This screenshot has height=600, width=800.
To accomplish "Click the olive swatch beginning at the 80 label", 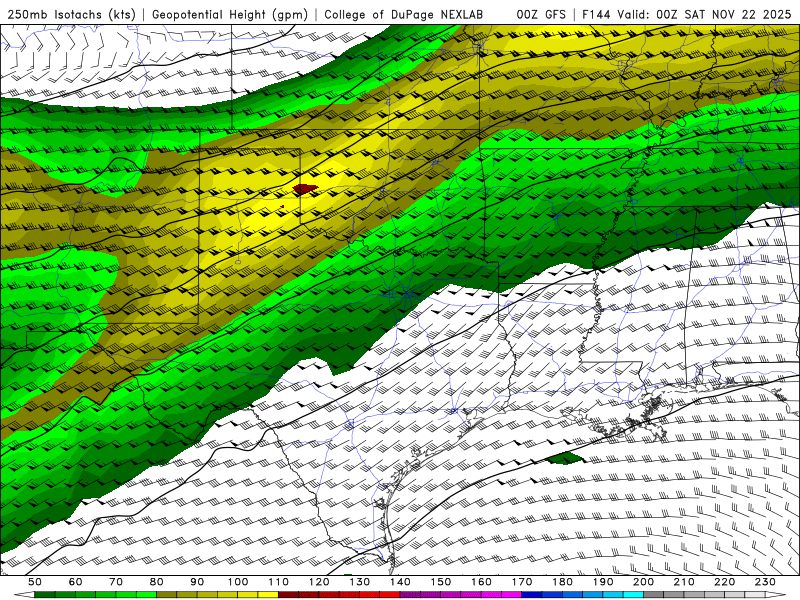I will (x=167, y=595).
